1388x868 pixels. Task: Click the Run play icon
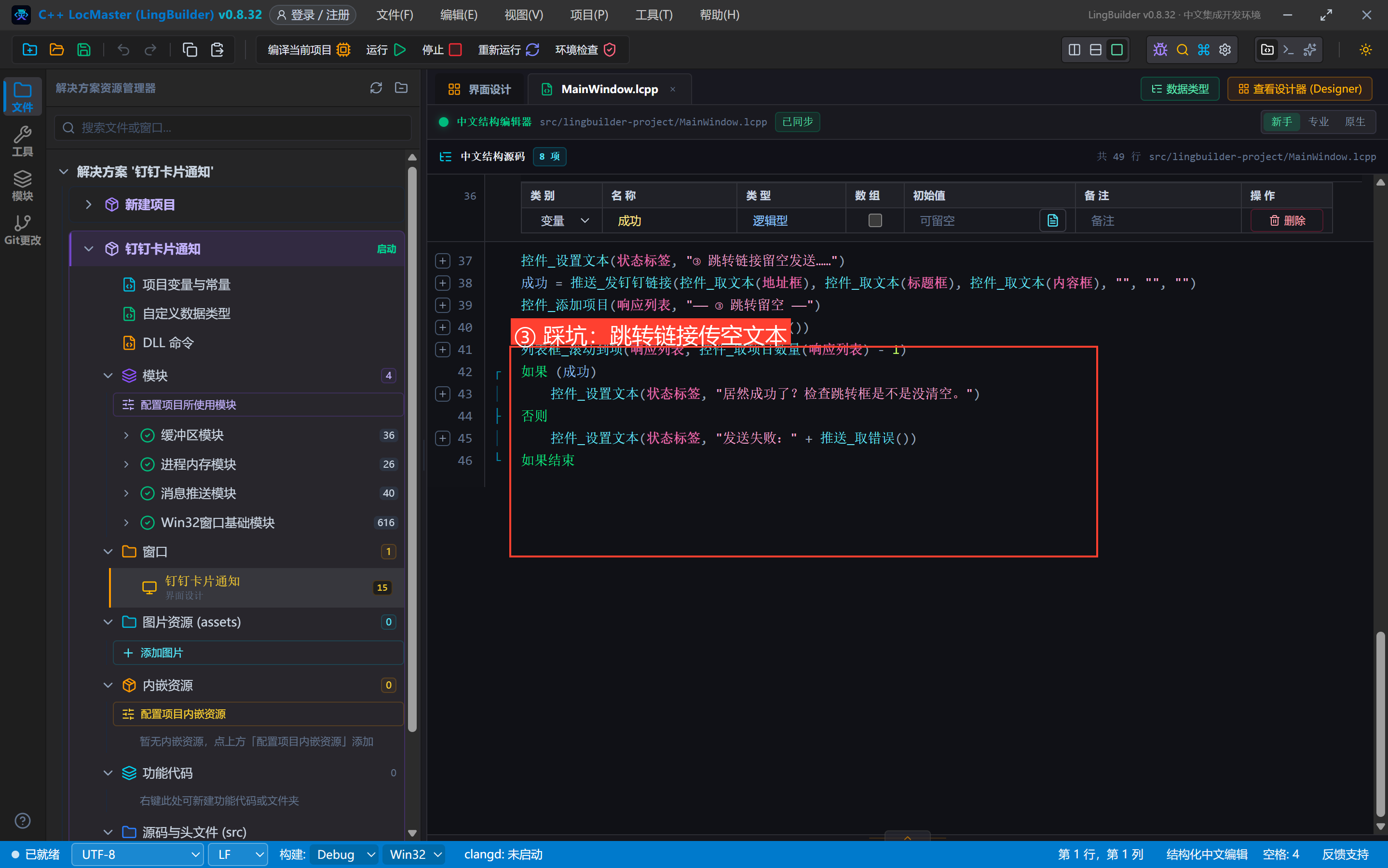pyautogui.click(x=400, y=50)
